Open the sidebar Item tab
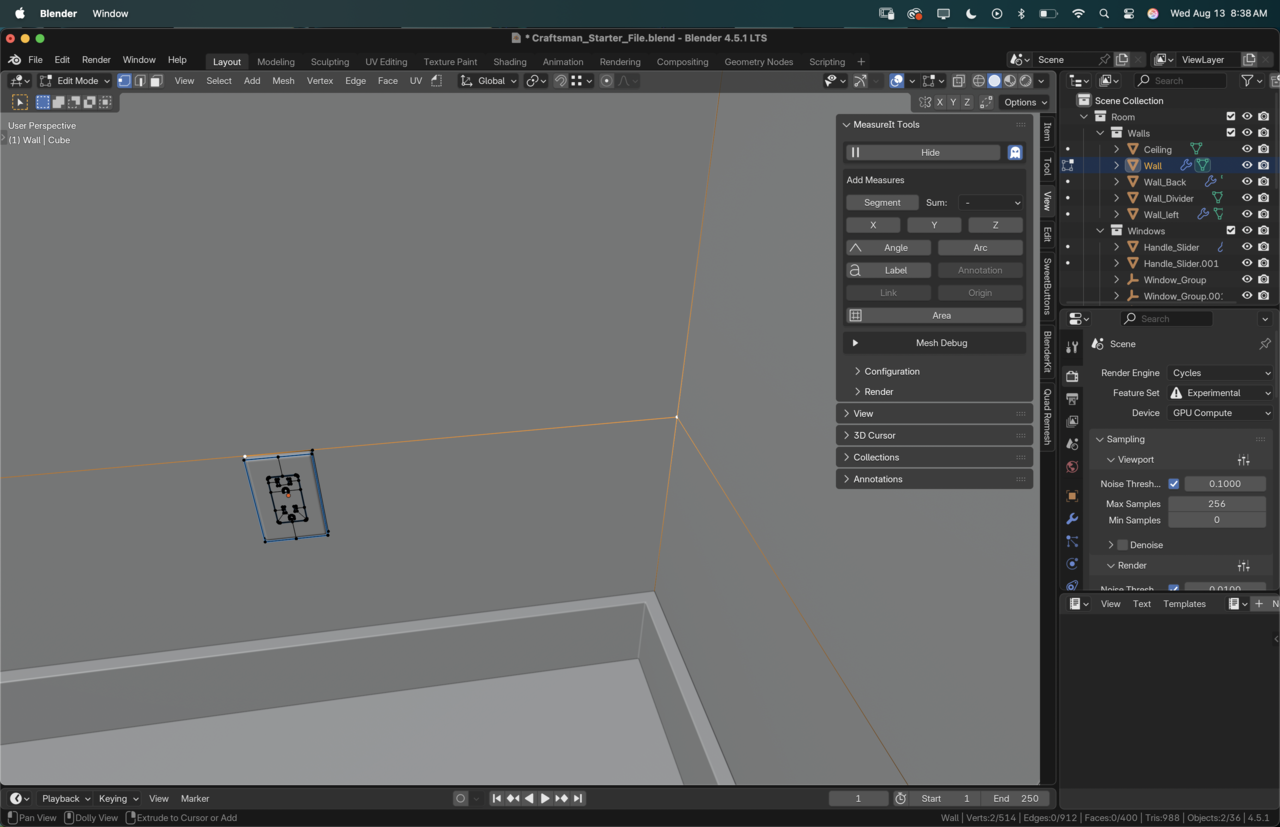 click(1047, 132)
